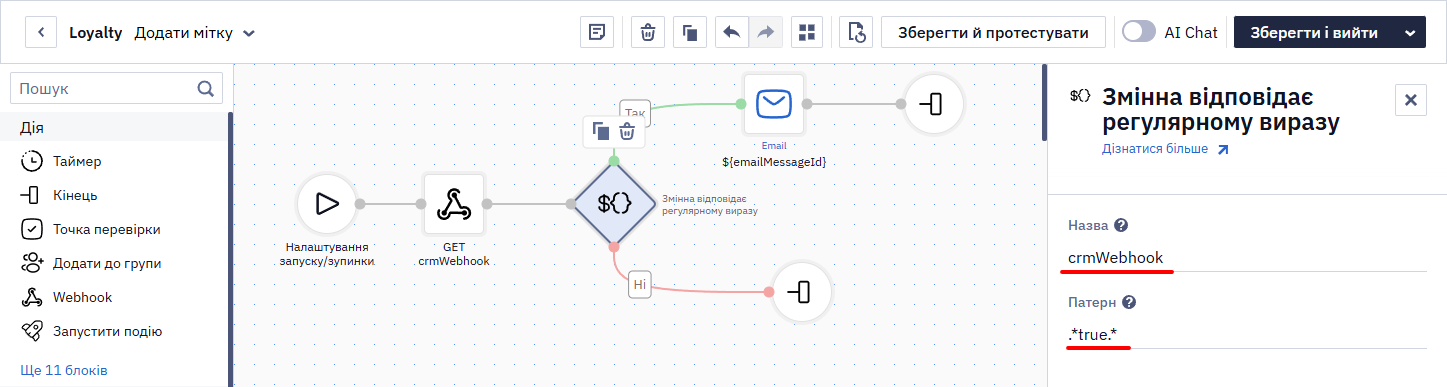Click the magnifier search icon
Viewport: 1447px width, 387px height.
[206, 88]
